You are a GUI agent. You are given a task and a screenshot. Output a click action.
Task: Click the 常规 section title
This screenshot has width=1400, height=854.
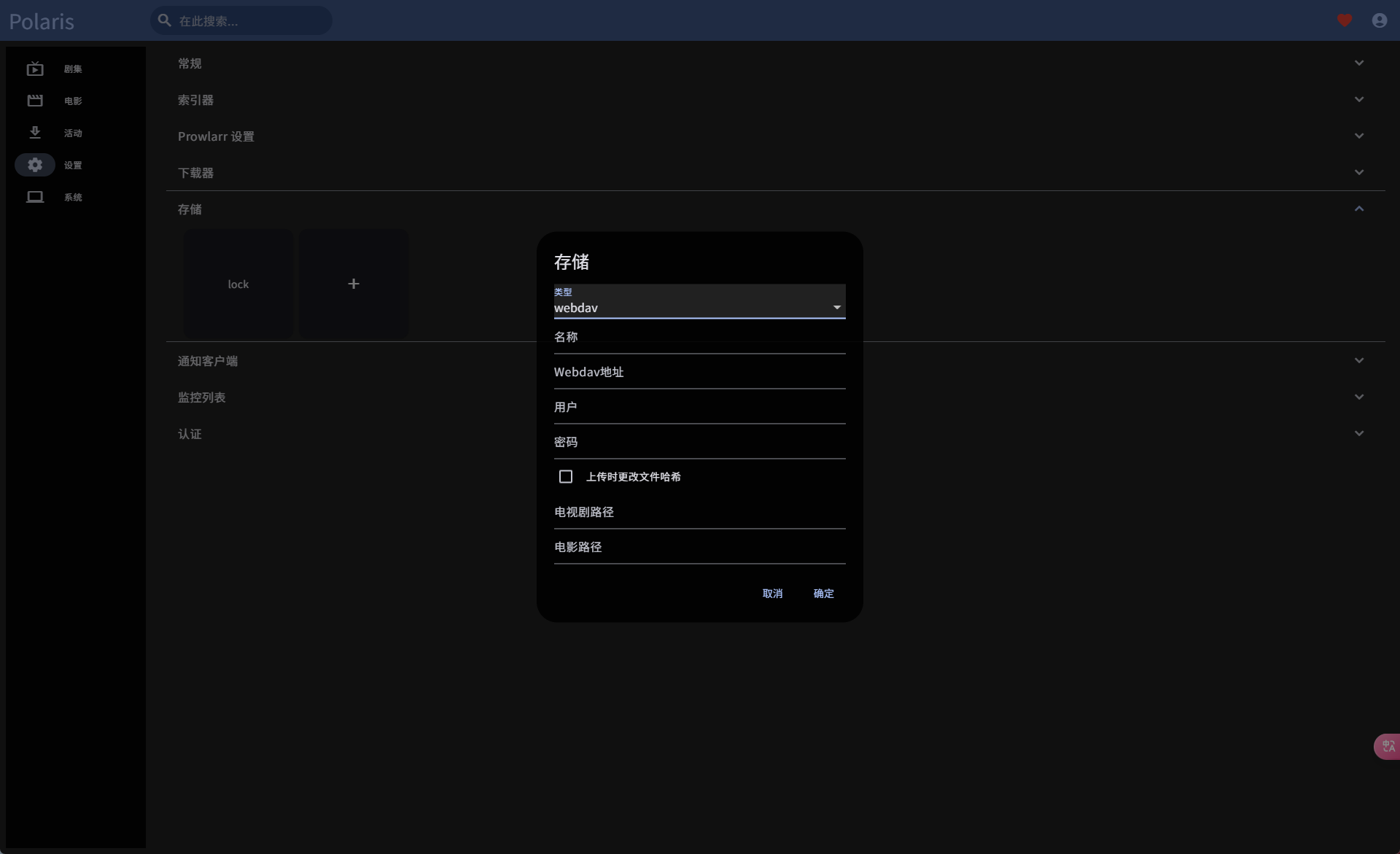(190, 63)
